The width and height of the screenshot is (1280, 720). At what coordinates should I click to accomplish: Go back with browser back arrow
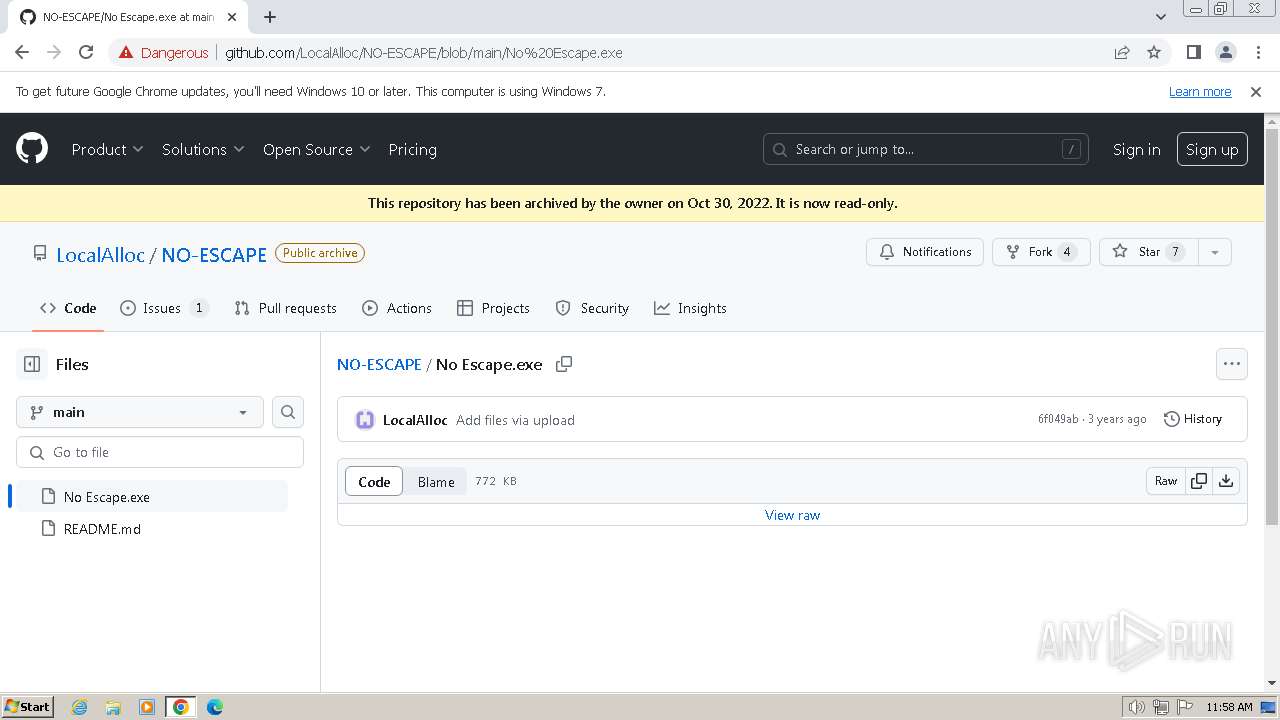22,53
